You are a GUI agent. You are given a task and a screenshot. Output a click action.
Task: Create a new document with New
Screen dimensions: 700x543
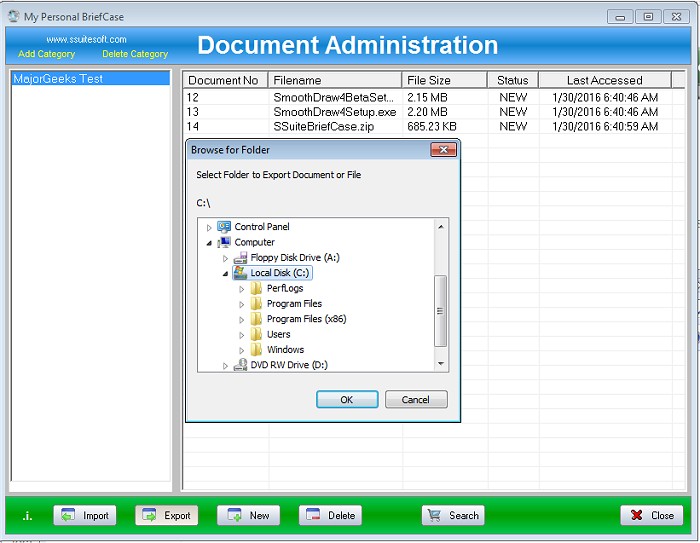248,515
